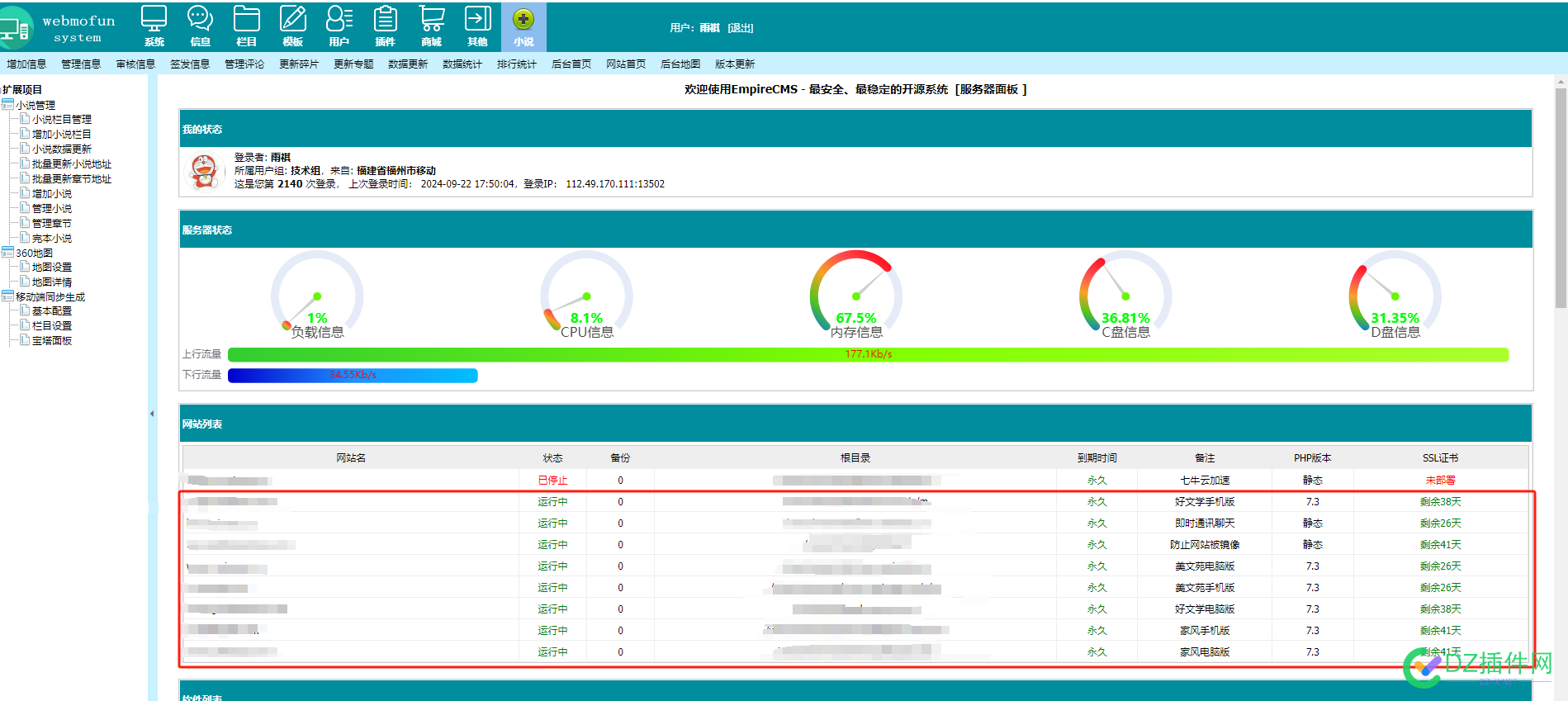Click the page icon beside 地图设置
Image resolution: width=1568 pixels, height=701 pixels.
[26, 267]
